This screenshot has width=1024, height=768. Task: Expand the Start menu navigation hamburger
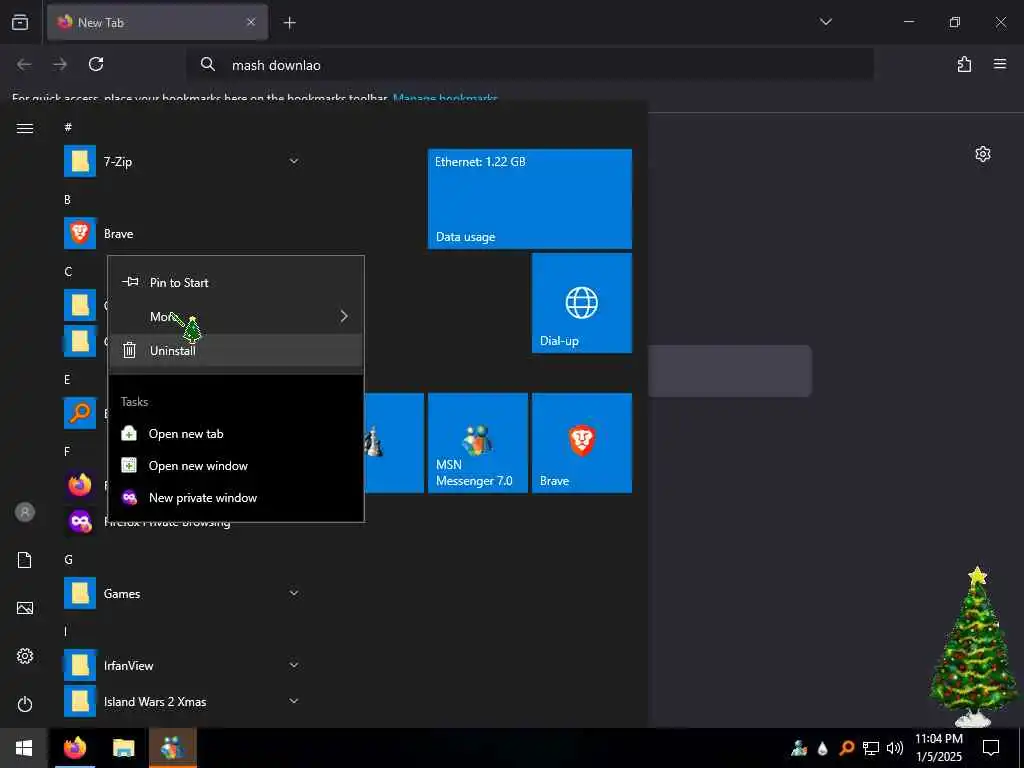pyautogui.click(x=25, y=128)
